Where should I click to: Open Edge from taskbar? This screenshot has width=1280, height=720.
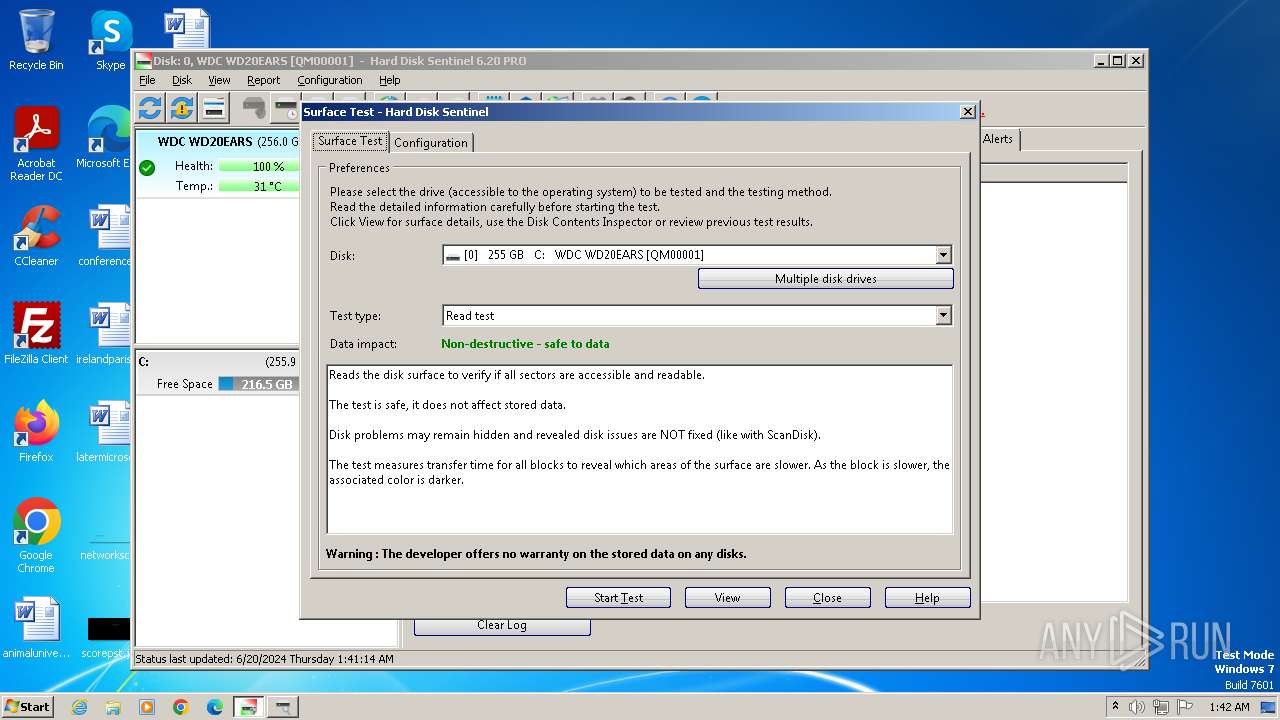point(215,707)
